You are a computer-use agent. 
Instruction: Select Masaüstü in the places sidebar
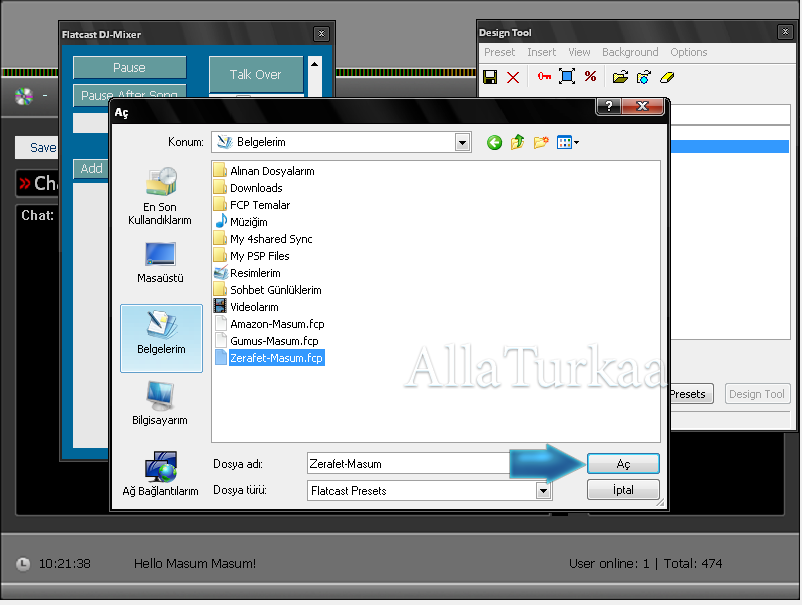[160, 263]
